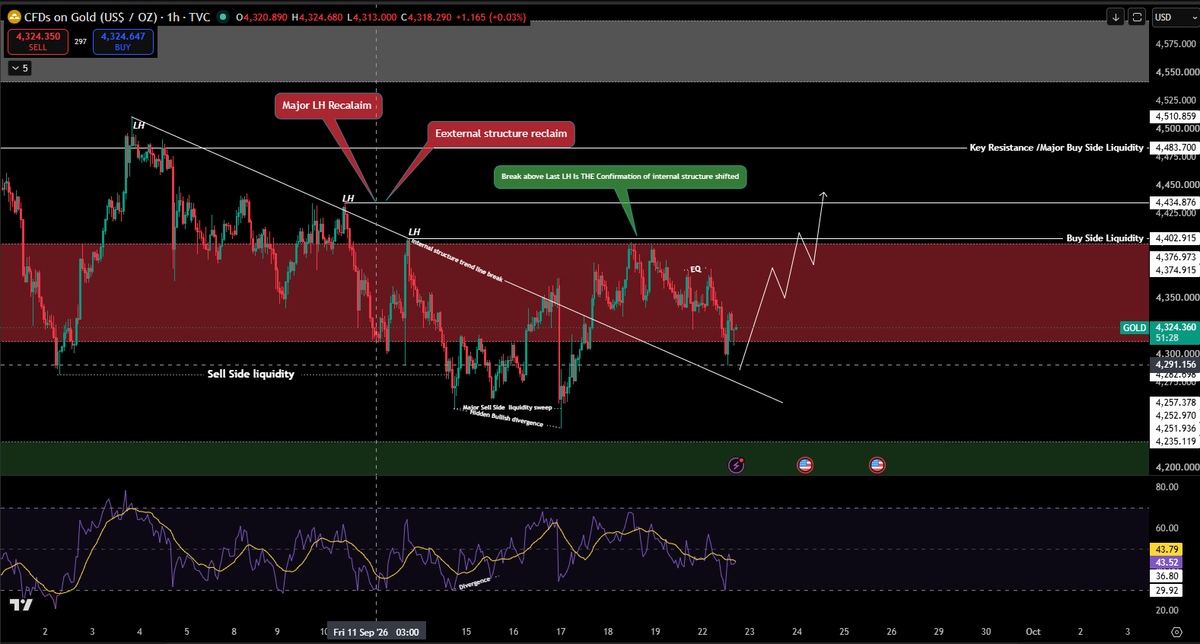Open US flag economic event above 24
The height and width of the screenshot is (644, 1200).
804,464
